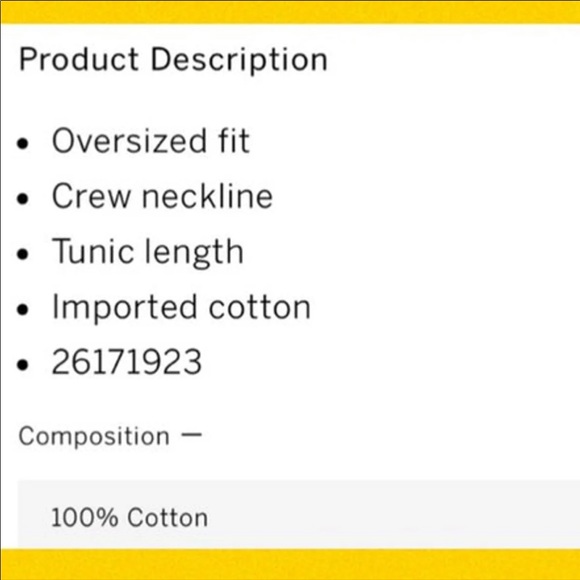Click the word Description in heading

pos(239,61)
